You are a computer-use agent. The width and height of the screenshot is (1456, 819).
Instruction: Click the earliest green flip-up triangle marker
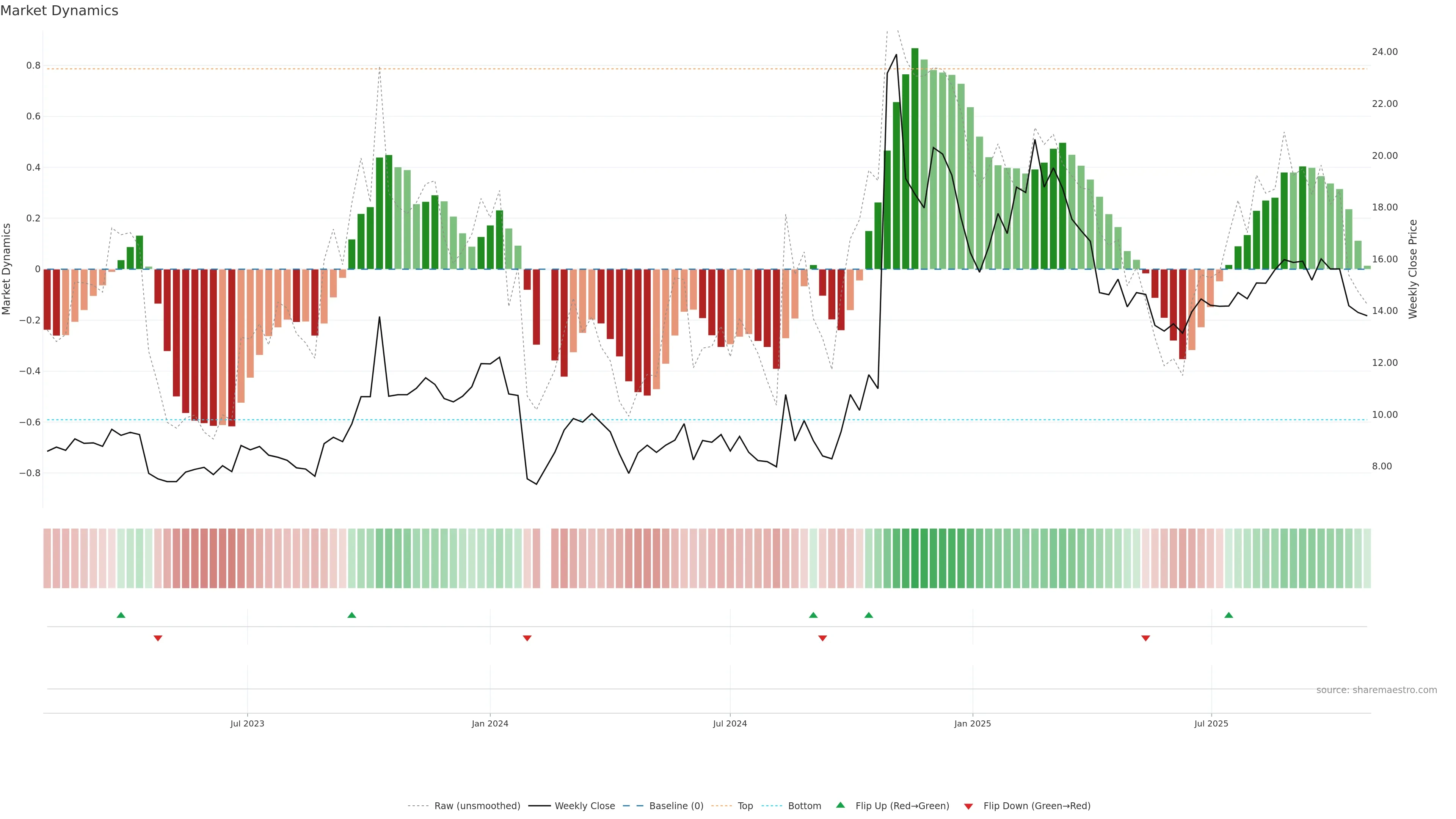click(x=121, y=615)
